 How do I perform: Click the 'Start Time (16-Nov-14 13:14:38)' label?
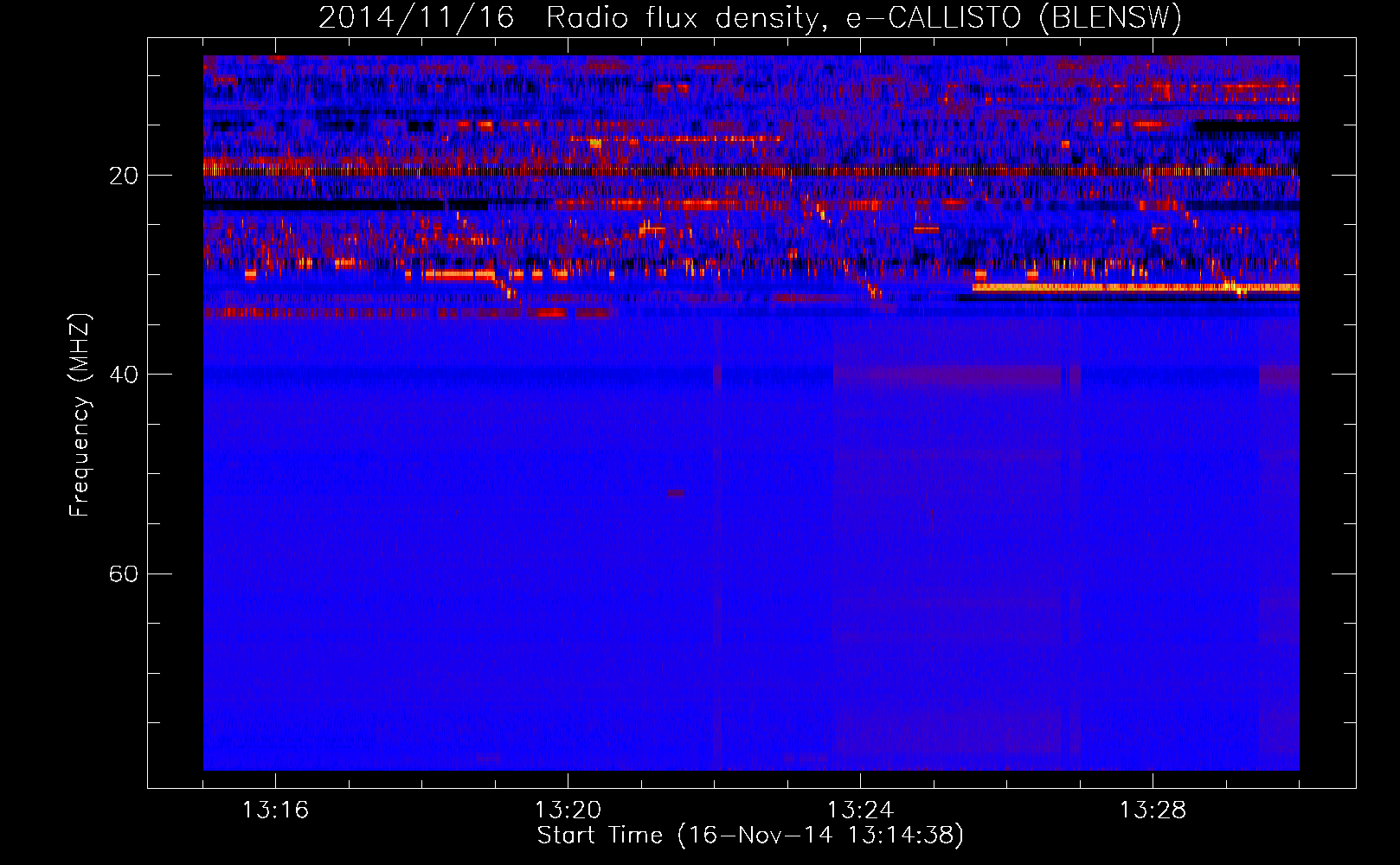tap(750, 836)
